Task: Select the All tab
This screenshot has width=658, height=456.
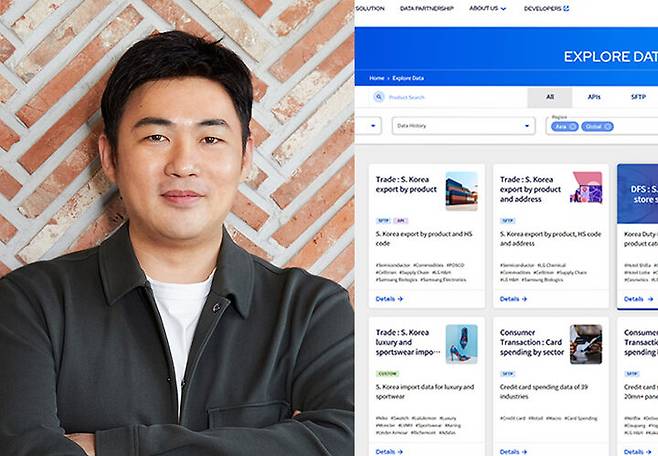Action: 550,97
